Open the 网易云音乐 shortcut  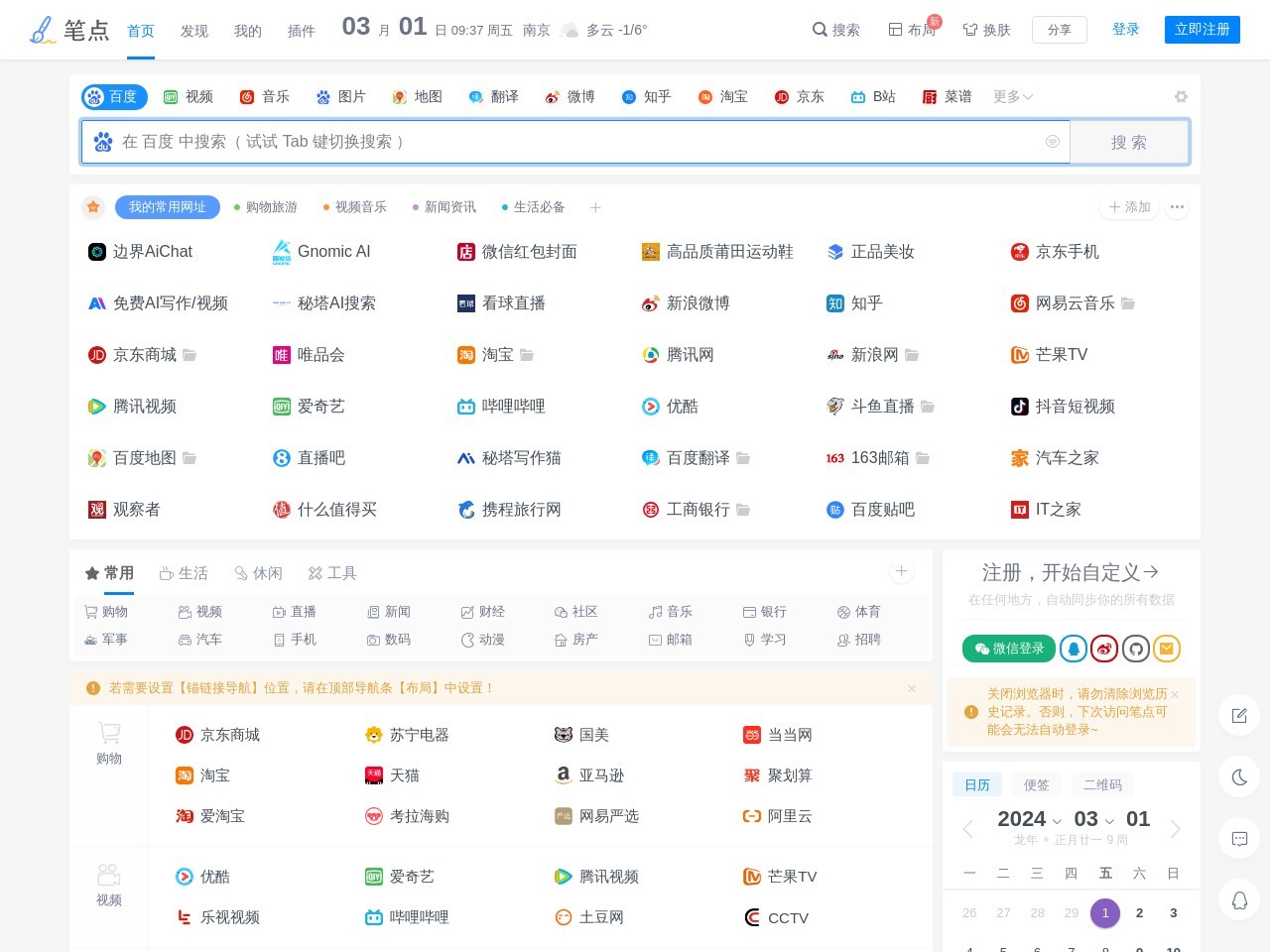[1077, 303]
